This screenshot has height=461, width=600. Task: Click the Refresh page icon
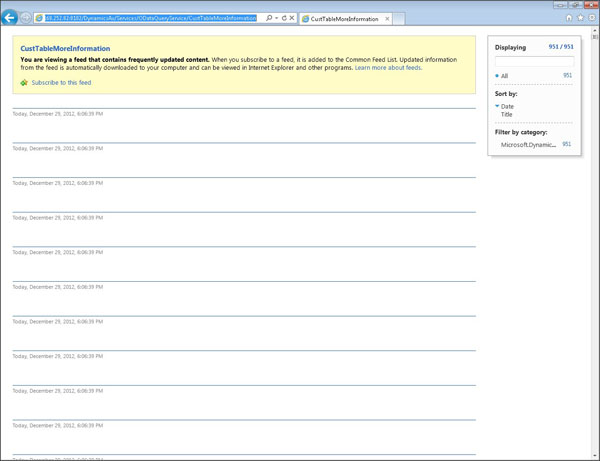[x=284, y=18]
